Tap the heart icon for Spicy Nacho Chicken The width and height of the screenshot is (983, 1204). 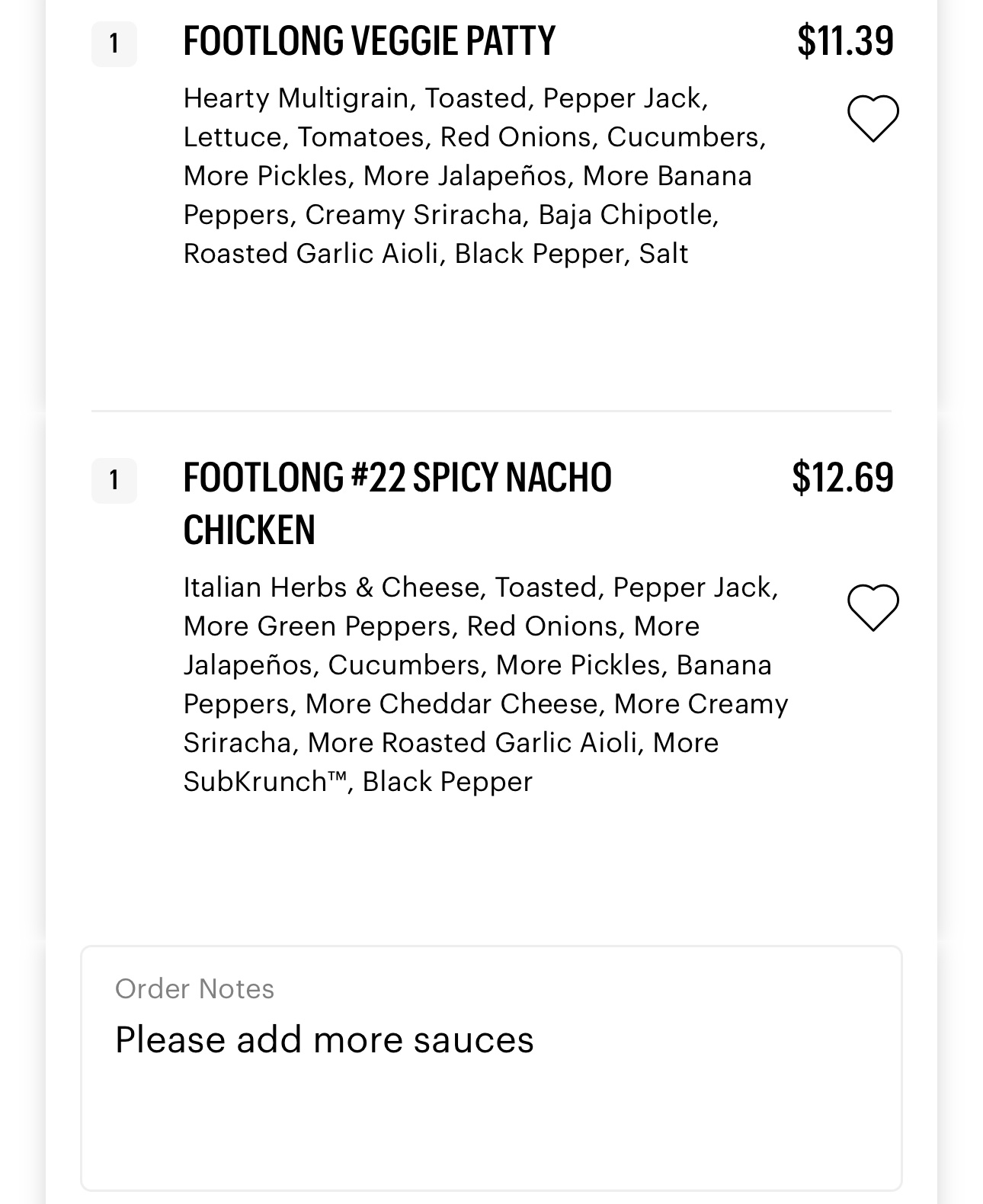coord(873,607)
